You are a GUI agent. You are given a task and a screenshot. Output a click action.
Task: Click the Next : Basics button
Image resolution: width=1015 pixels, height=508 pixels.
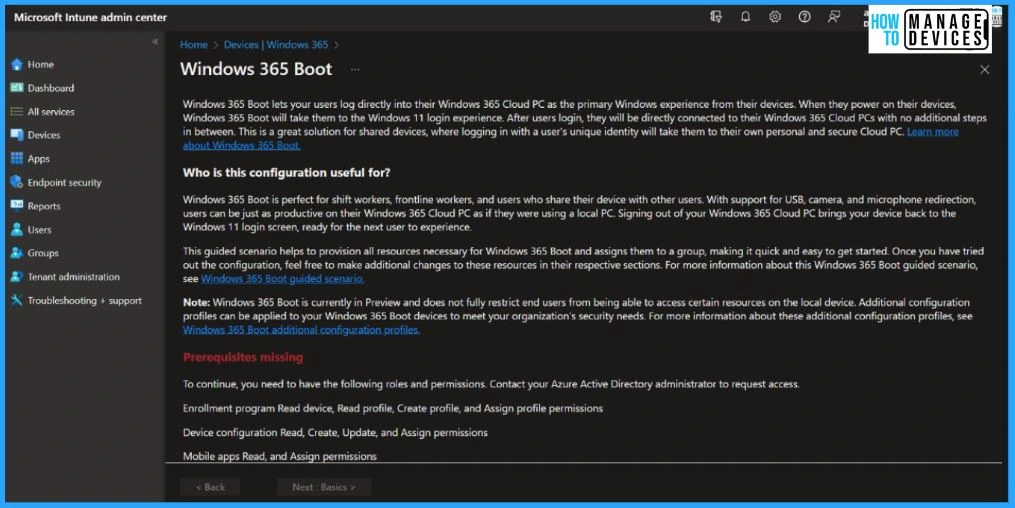tap(324, 487)
